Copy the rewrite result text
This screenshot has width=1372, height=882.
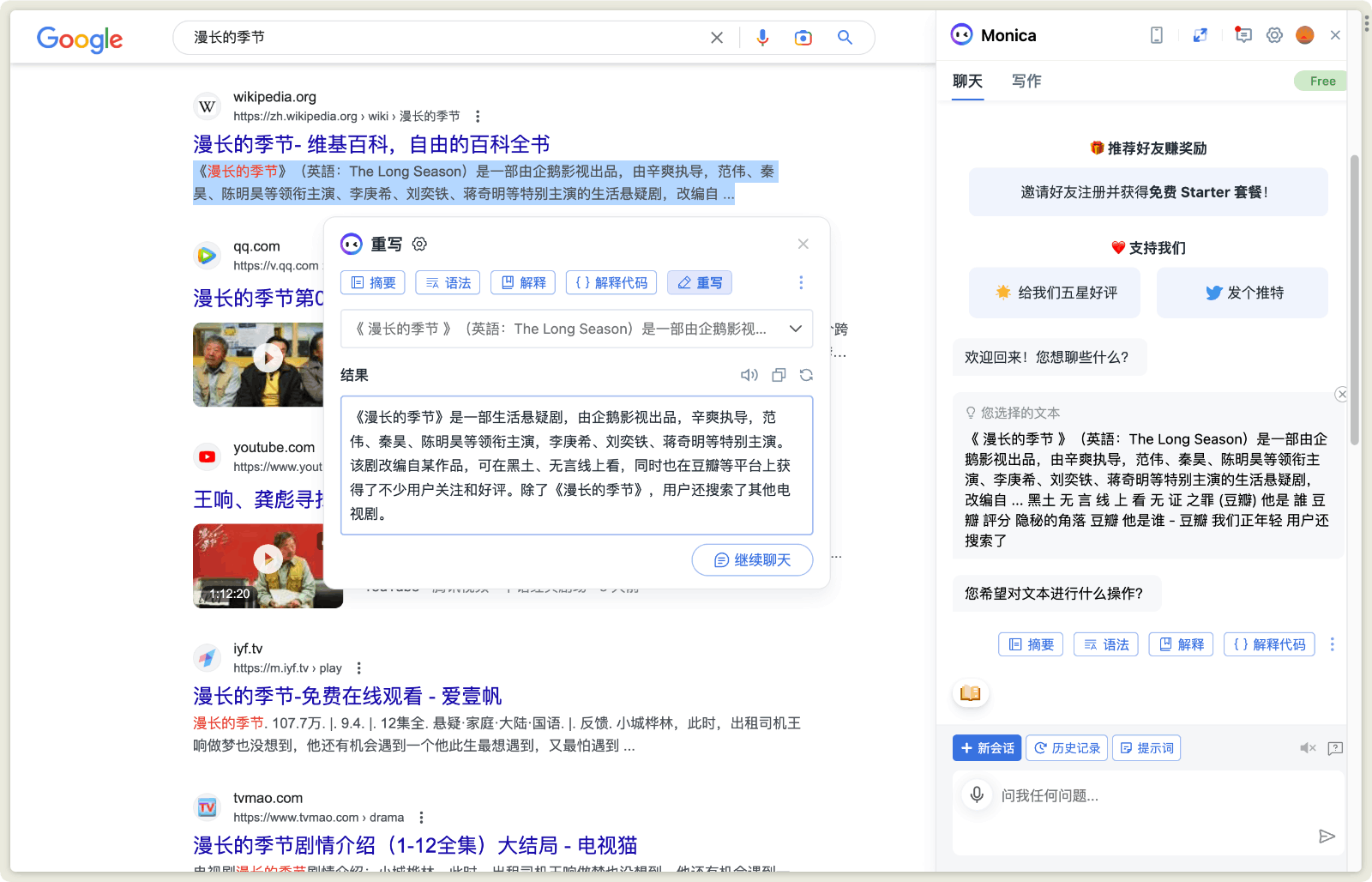779,375
